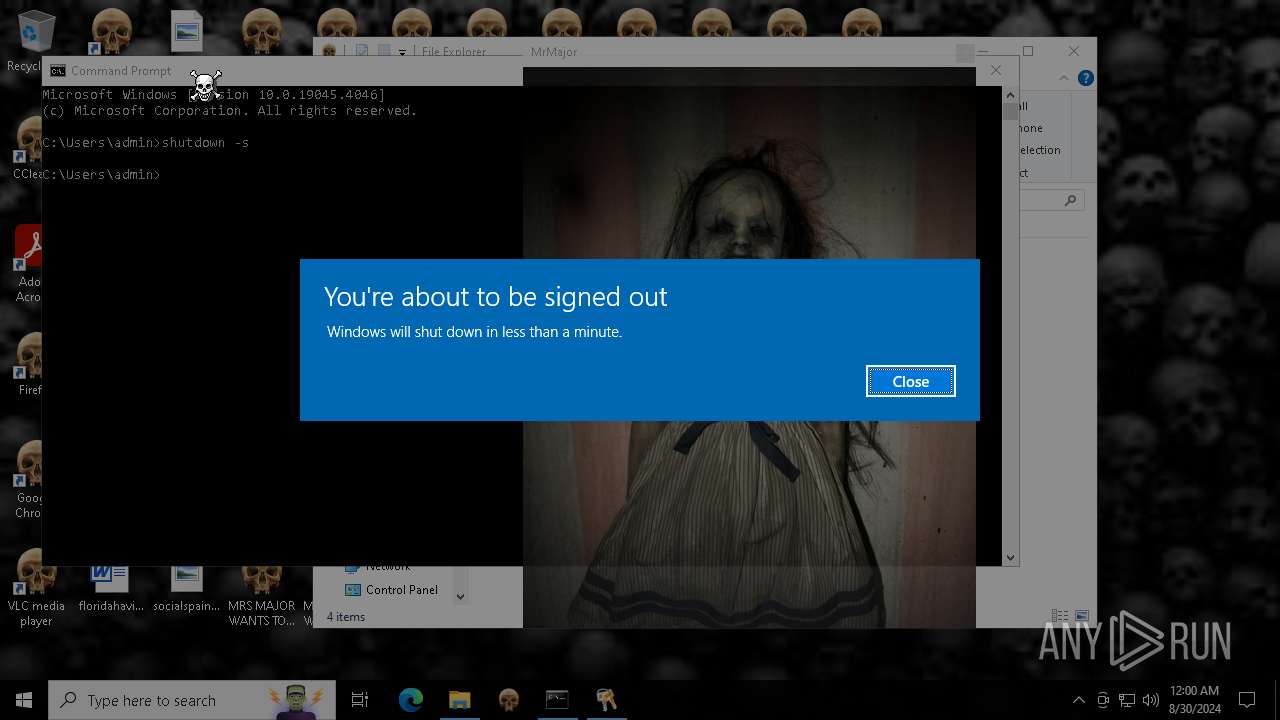Click the Command Prompt scrollbar up arrow
Image resolution: width=1280 pixels, height=720 pixels.
click(x=1010, y=94)
